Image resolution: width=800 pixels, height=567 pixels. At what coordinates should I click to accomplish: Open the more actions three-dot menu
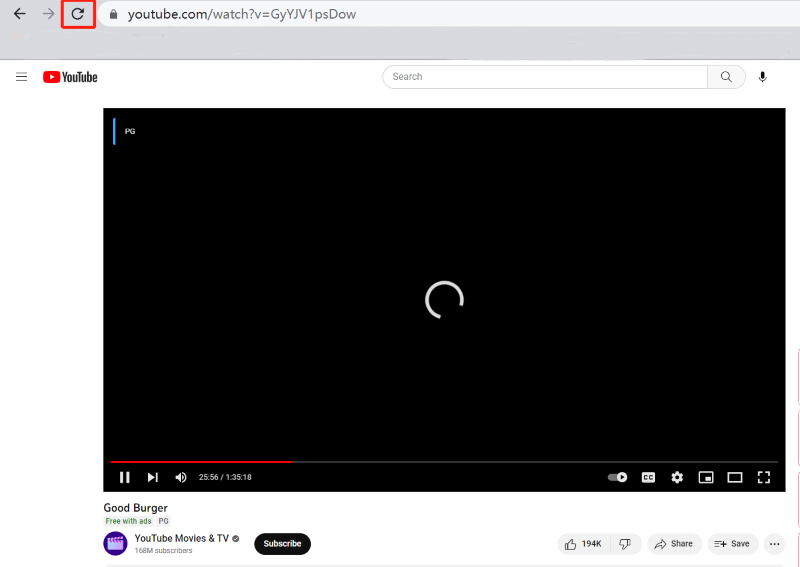click(774, 544)
